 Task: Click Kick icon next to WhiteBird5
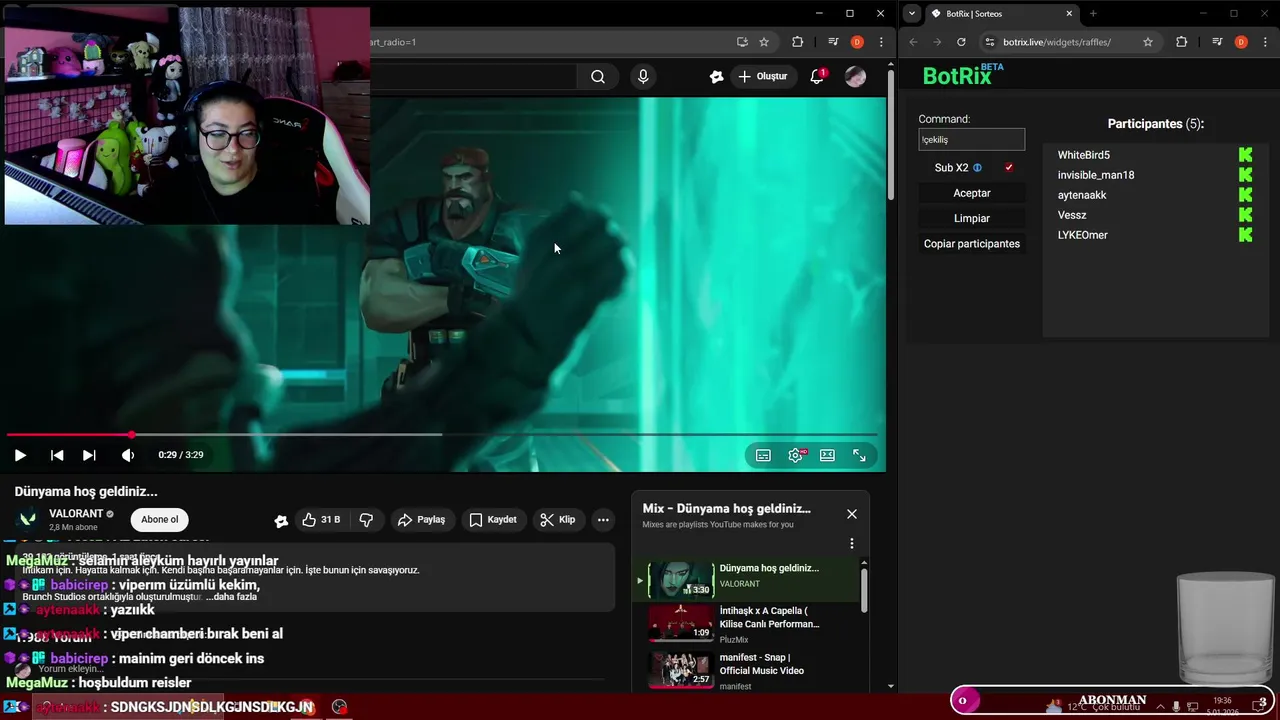[1246, 155]
